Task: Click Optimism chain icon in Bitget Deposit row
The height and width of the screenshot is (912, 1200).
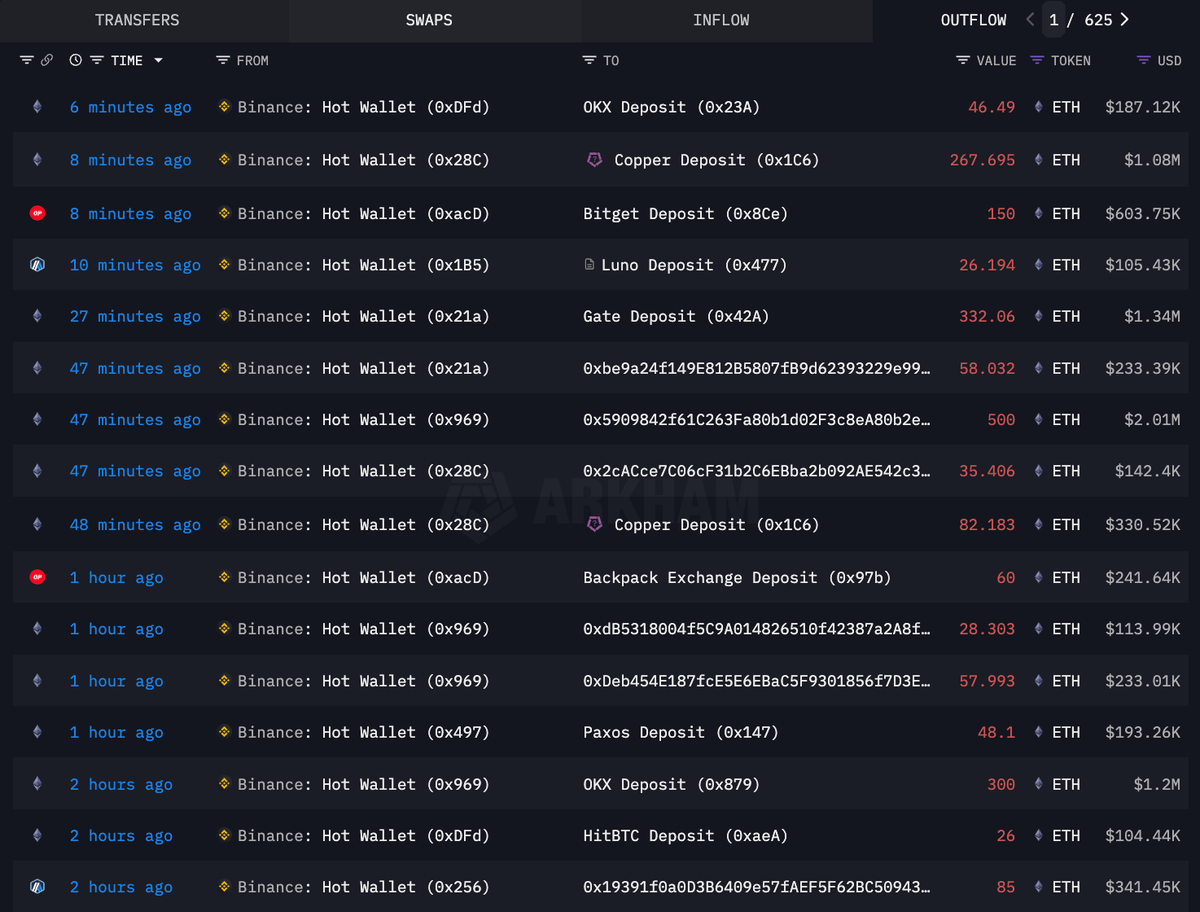Action: 37,213
